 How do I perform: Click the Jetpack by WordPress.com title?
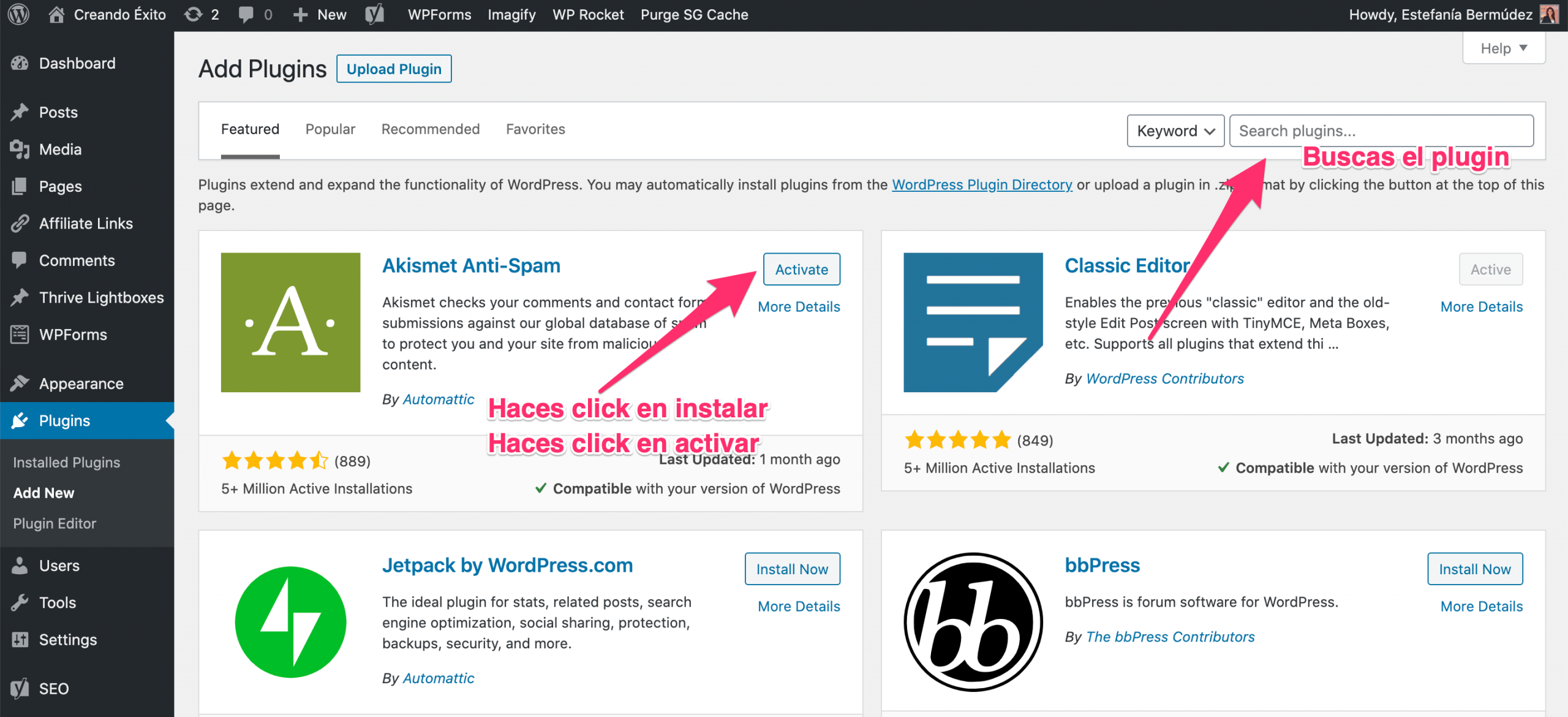click(x=508, y=565)
